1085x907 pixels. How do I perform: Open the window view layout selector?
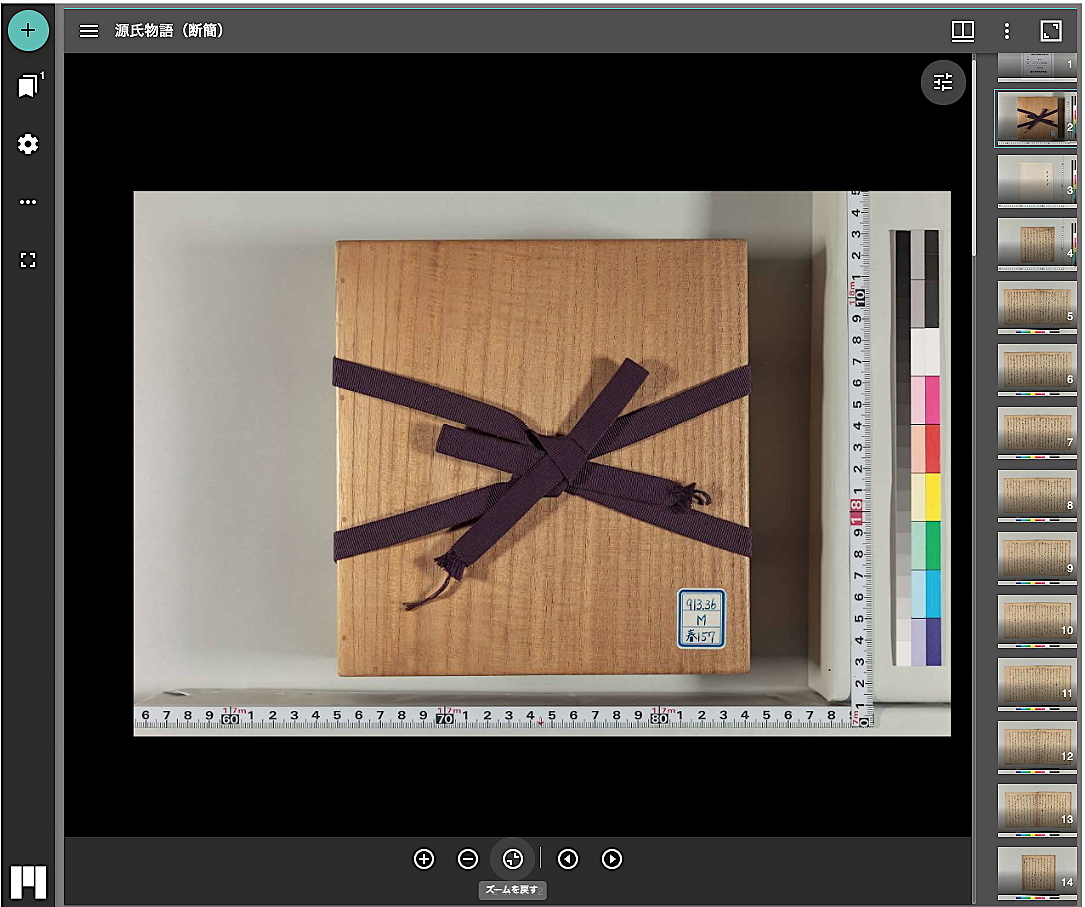point(962,31)
